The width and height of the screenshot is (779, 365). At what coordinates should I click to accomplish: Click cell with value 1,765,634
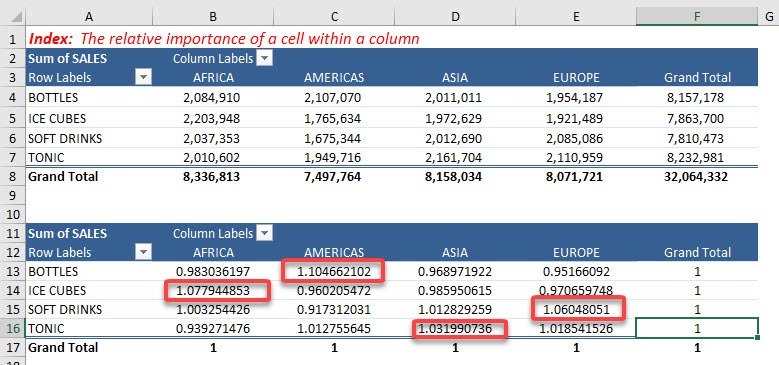pyautogui.click(x=332, y=119)
